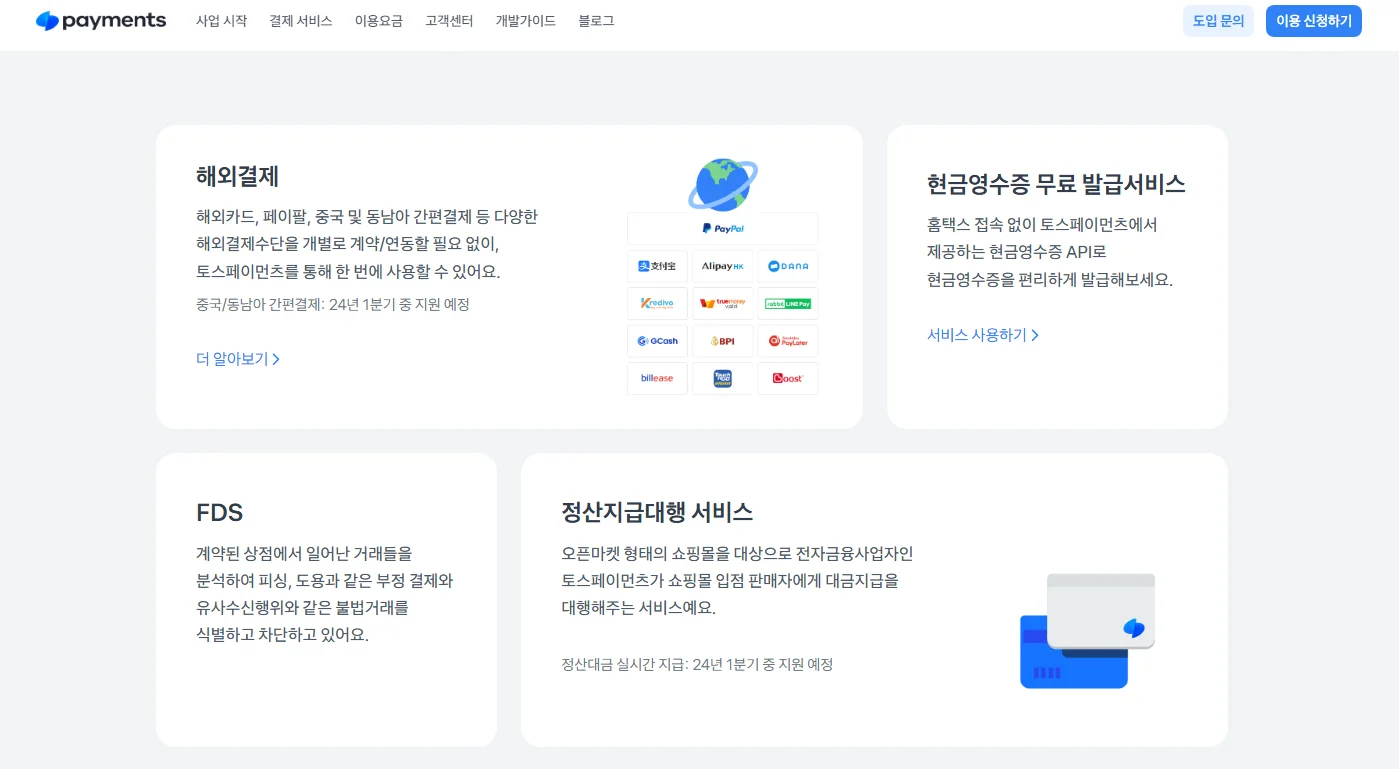Select the BPI bank icon
Image resolution: width=1399 pixels, height=769 pixels.
(x=722, y=340)
